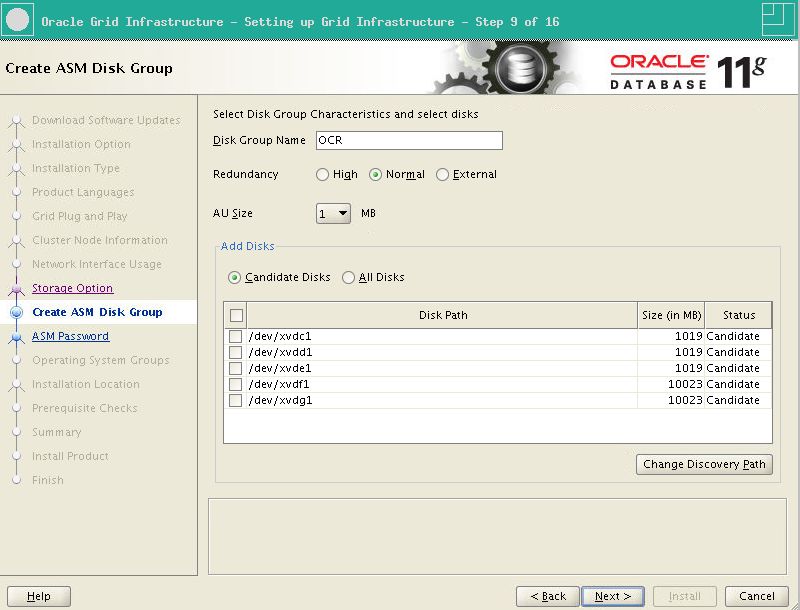Select Candidate Disks radio button
The height and width of the screenshot is (610, 800).
(235, 278)
